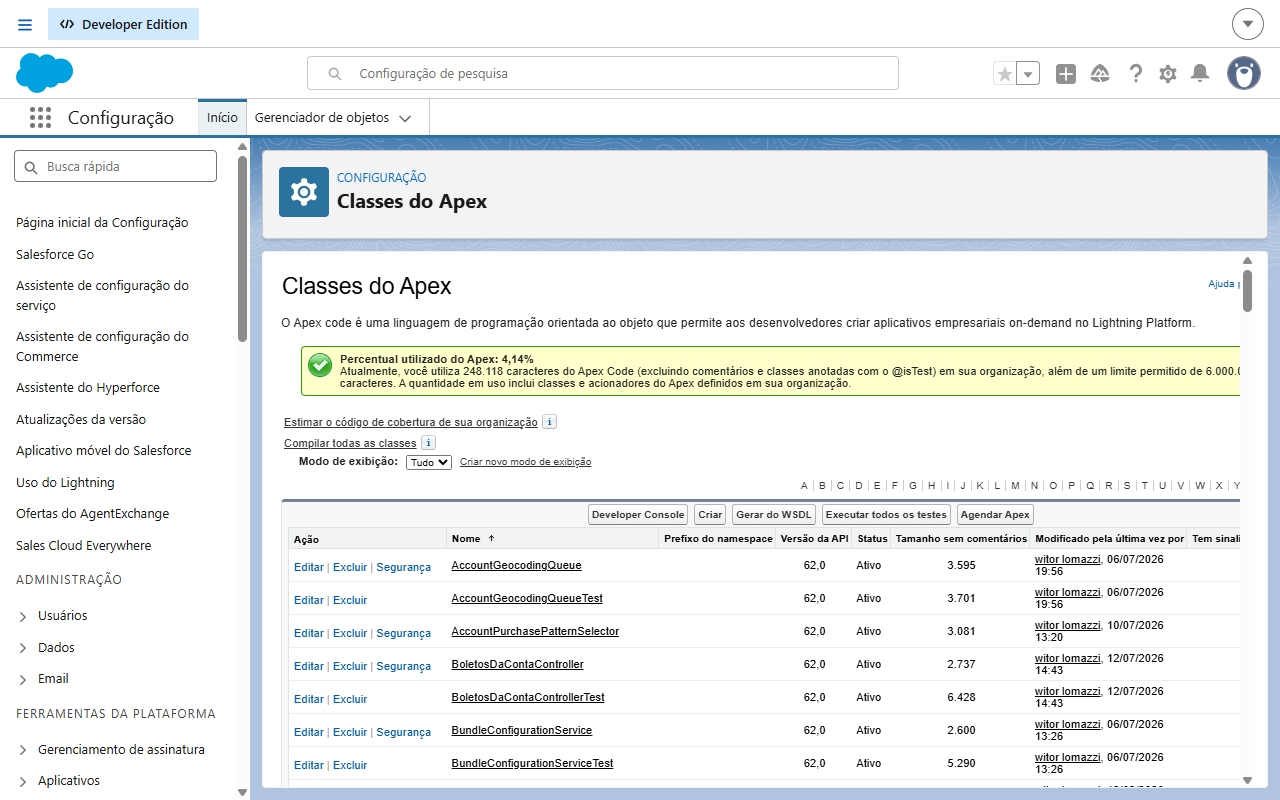Click Excluir for AccountGeocodingQueueTest
1280x800 pixels.
pos(350,600)
